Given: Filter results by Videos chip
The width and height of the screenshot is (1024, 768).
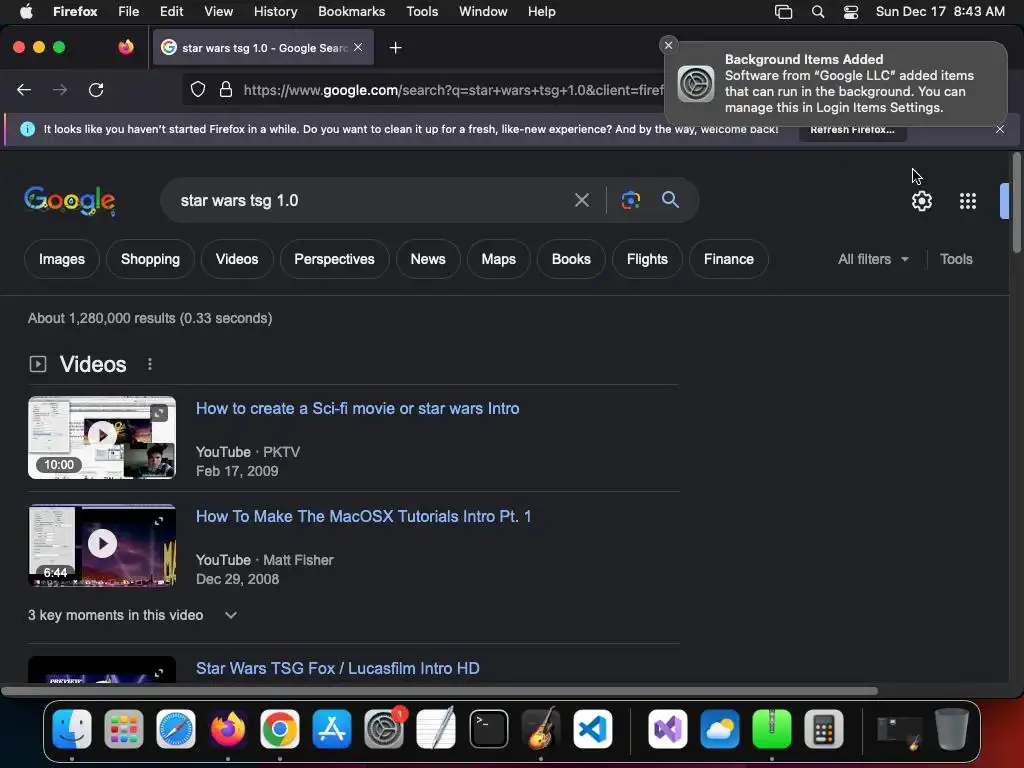Looking at the screenshot, I should 237,259.
